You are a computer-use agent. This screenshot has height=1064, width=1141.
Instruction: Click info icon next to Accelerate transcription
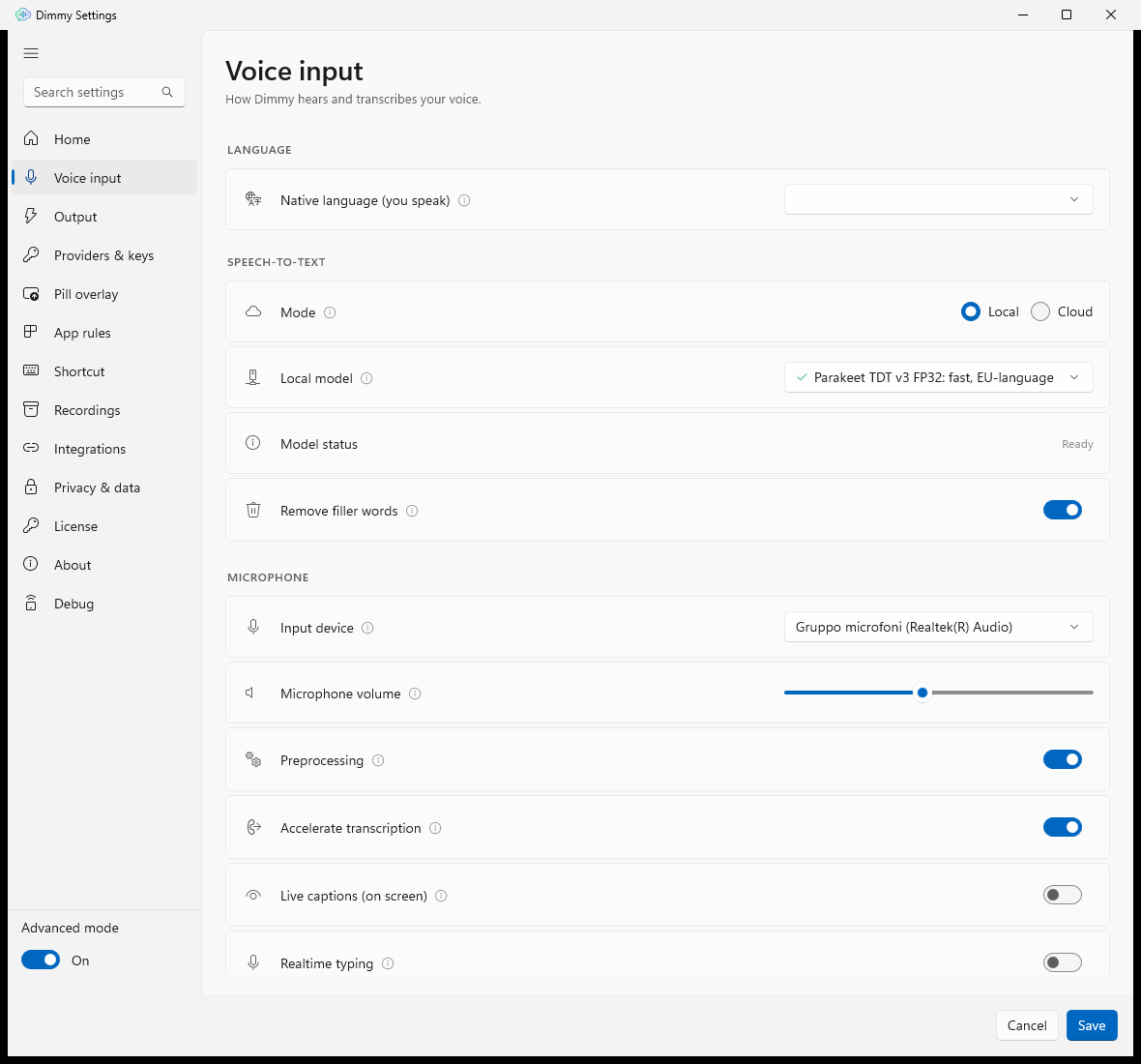point(435,828)
